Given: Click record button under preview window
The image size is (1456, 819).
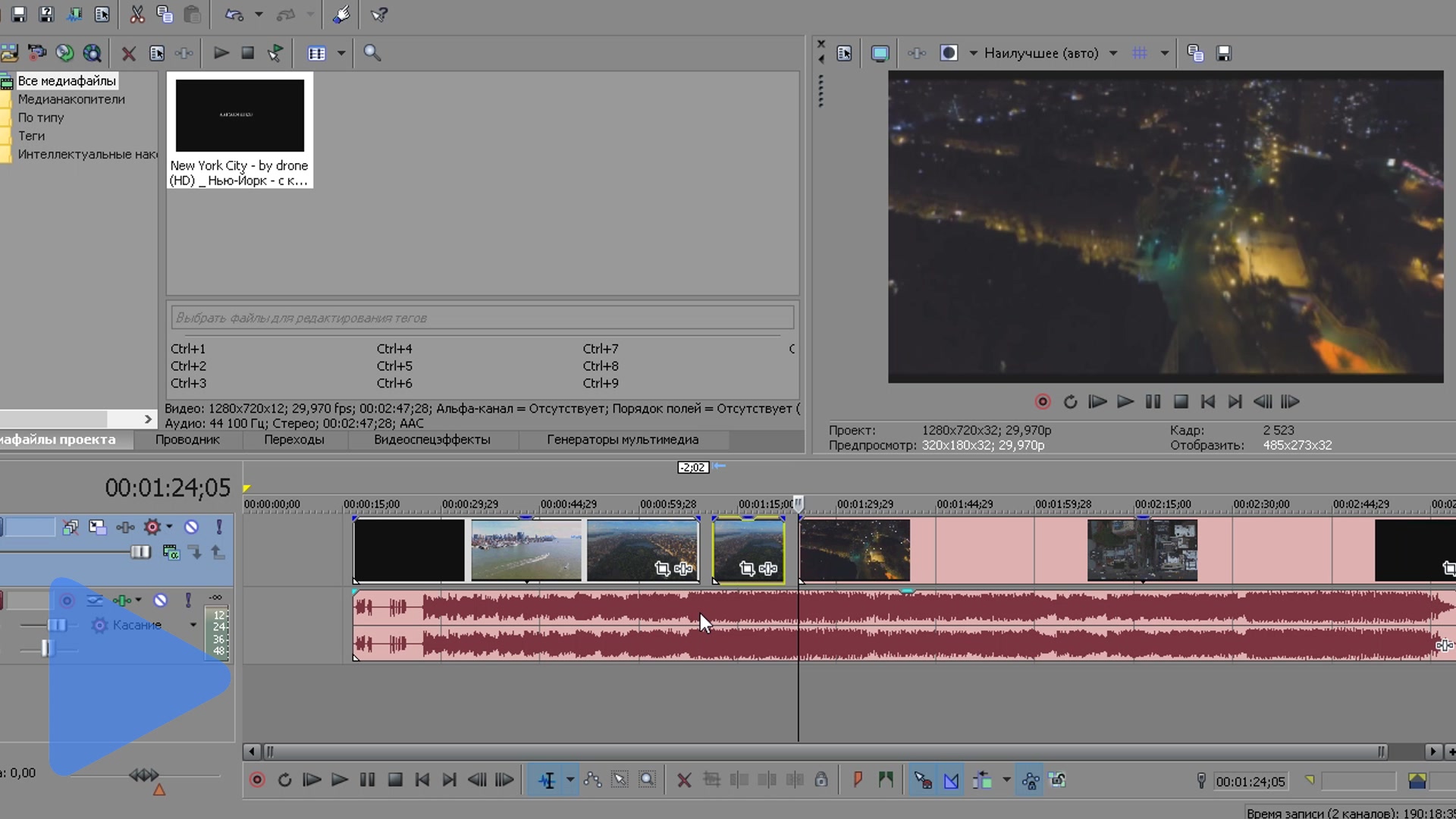Looking at the screenshot, I should (1043, 402).
